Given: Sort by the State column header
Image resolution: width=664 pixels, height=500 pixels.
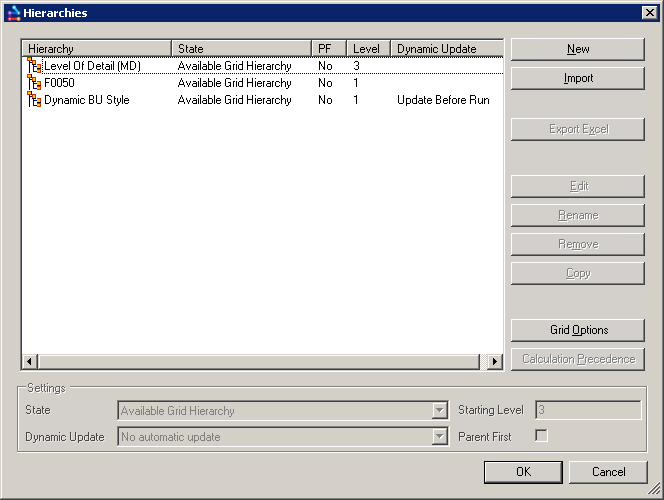Looking at the screenshot, I should (242, 49).
